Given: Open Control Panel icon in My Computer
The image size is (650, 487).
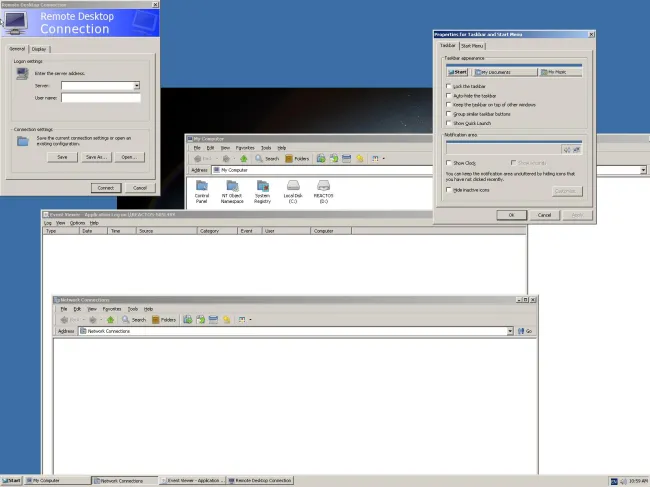Looking at the screenshot, I should 202,191.
